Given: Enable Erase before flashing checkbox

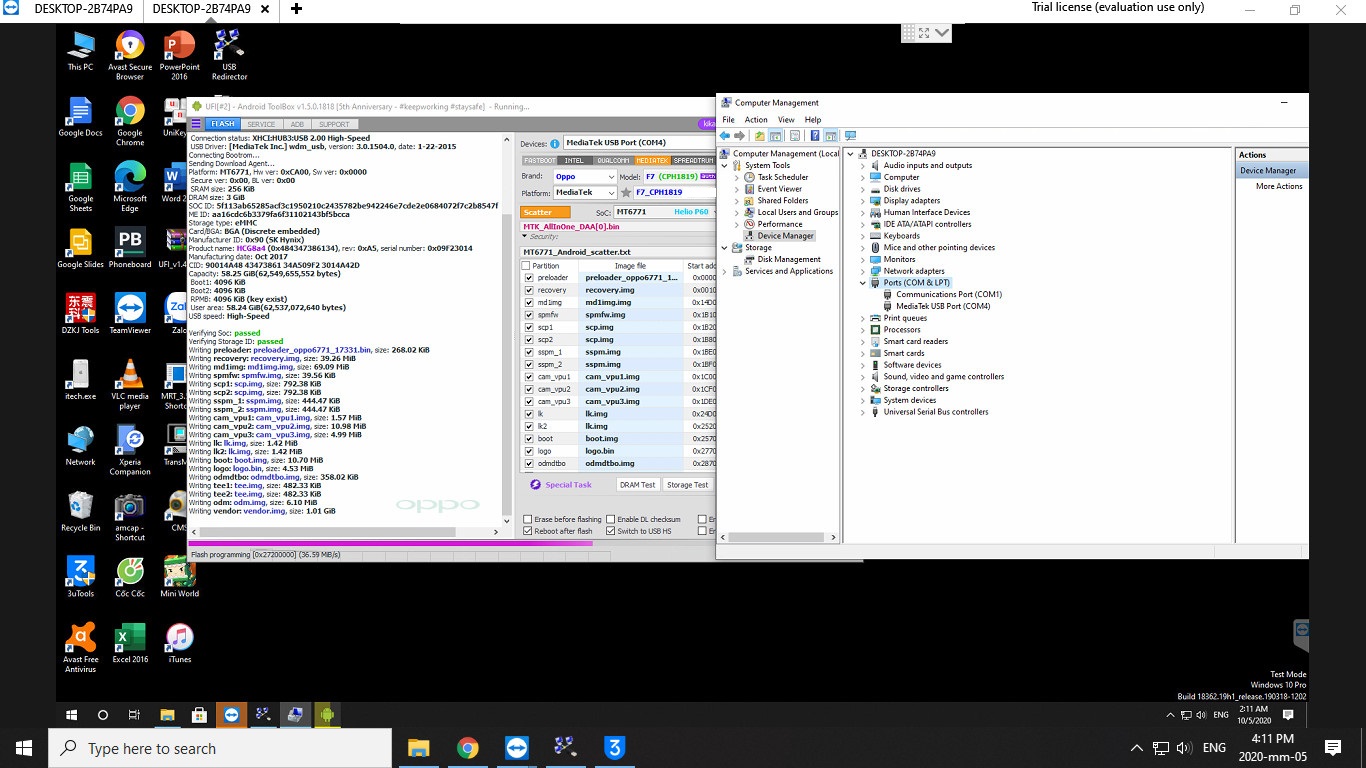Looking at the screenshot, I should click(528, 519).
